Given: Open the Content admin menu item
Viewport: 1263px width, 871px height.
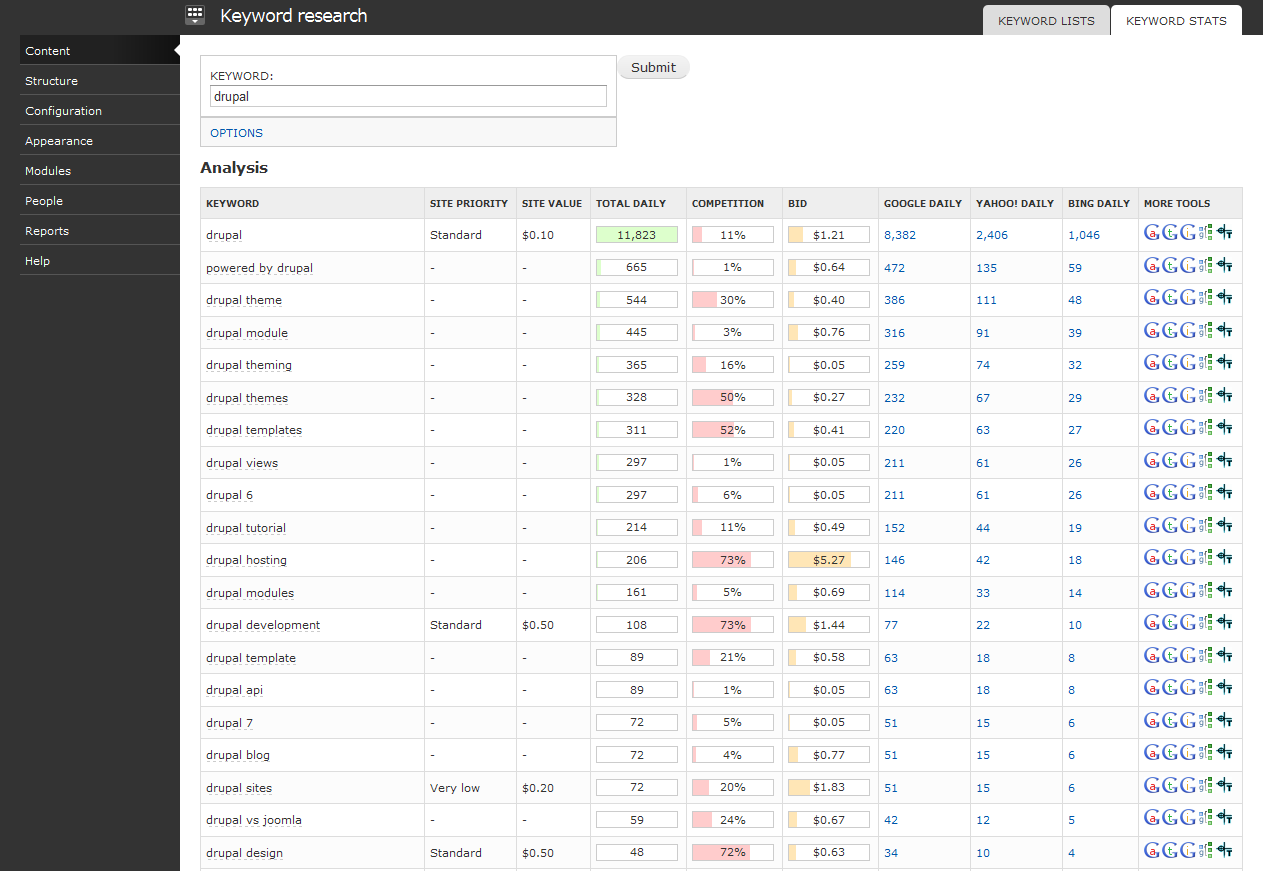Looking at the screenshot, I should [x=100, y=51].
